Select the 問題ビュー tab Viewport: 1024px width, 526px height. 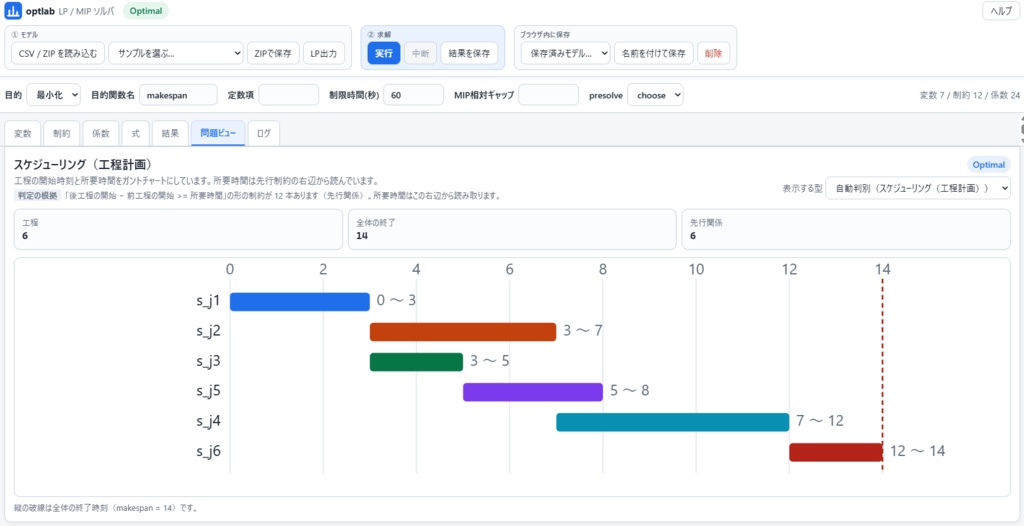(219, 133)
